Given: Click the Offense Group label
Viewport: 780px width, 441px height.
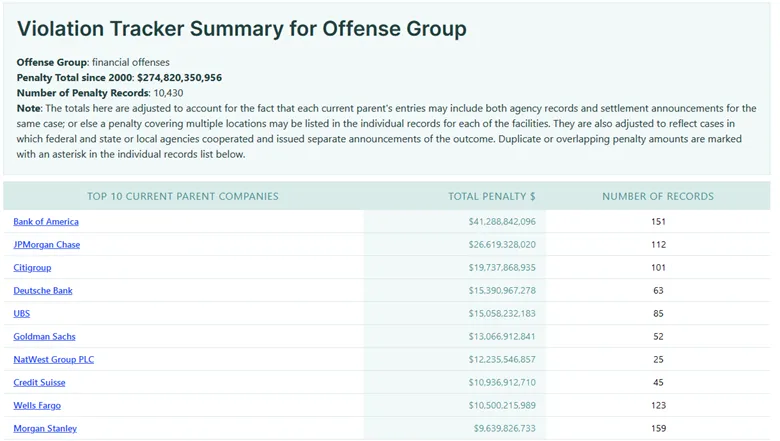Looking at the screenshot, I should coord(53,62).
